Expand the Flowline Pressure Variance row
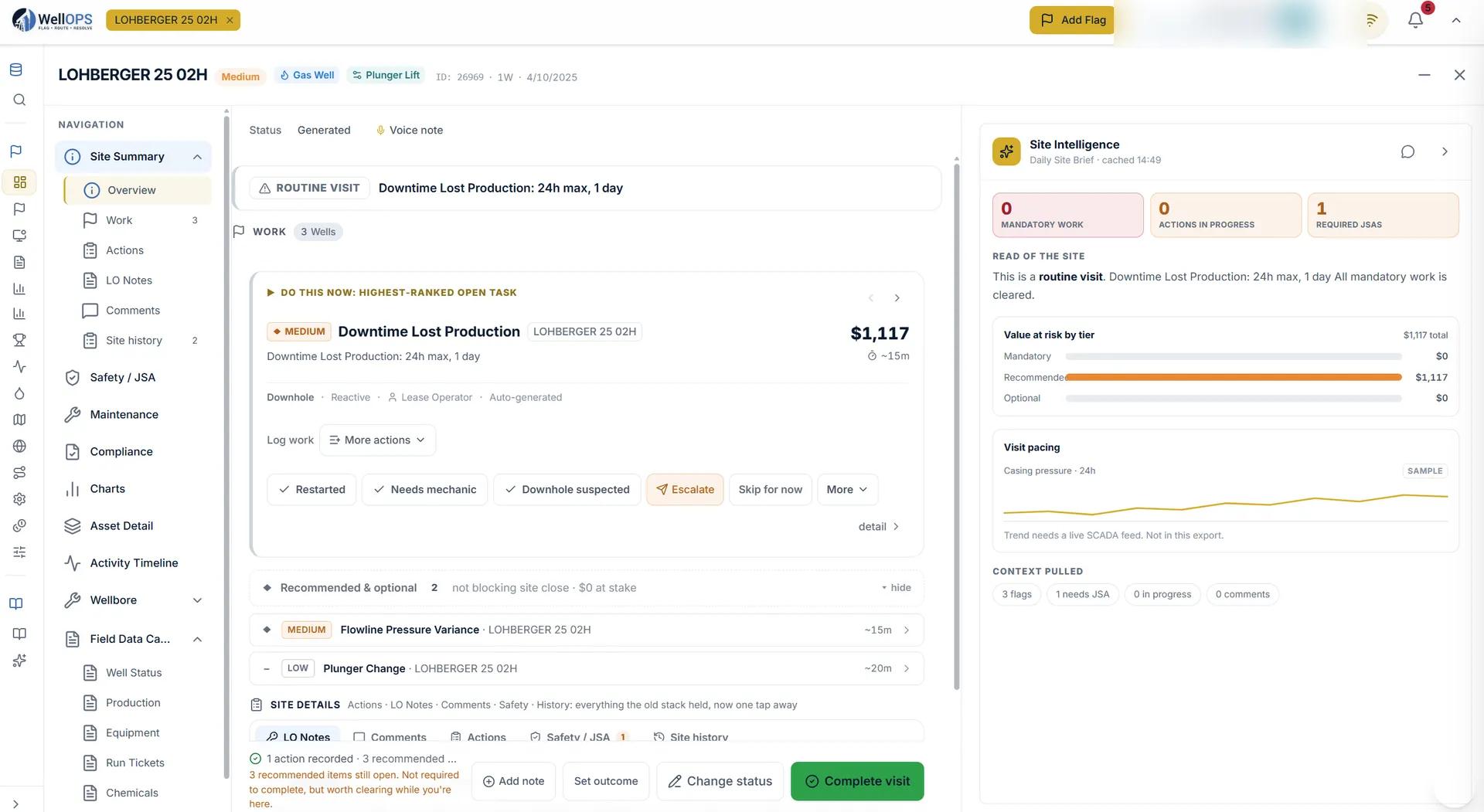Screen dimensions: 1484x812 (586, 630)
